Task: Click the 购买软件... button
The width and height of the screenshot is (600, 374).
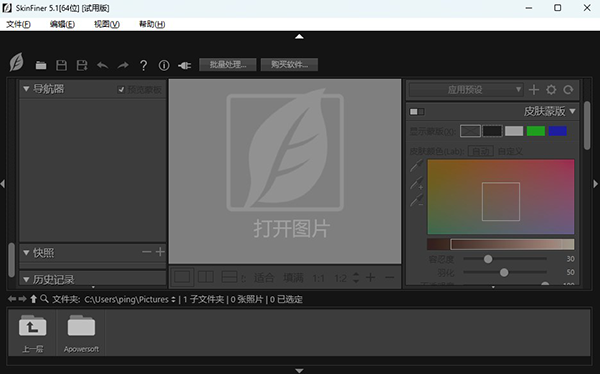Action: 289,65
